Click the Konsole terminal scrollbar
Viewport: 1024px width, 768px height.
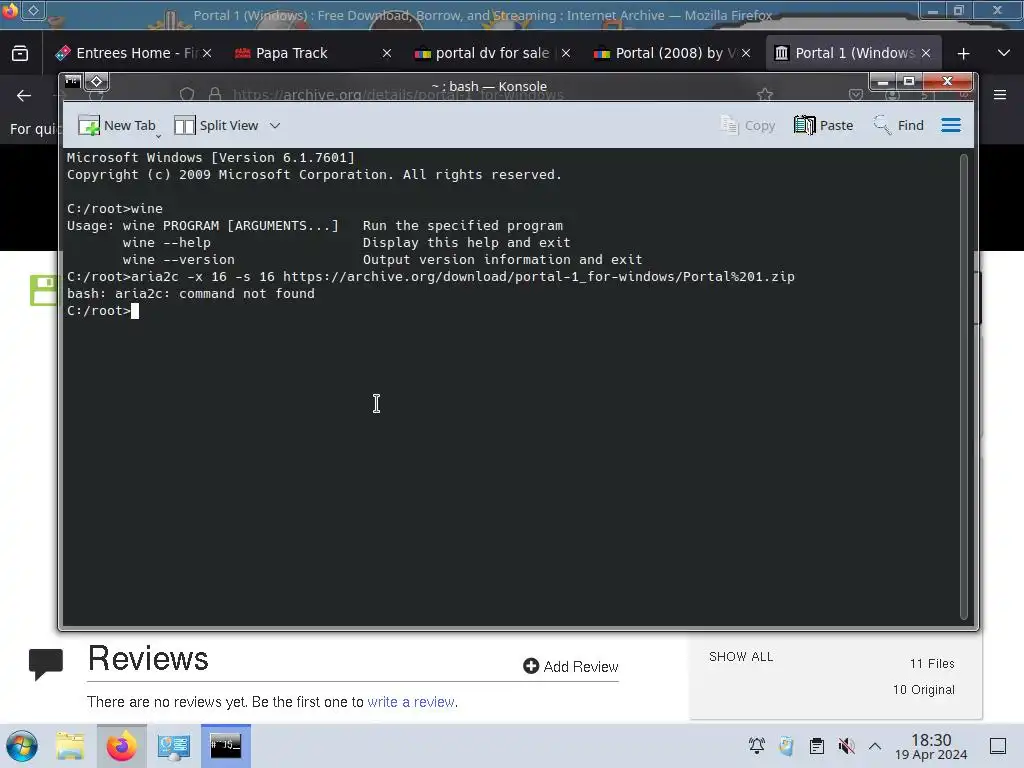[x=964, y=387]
